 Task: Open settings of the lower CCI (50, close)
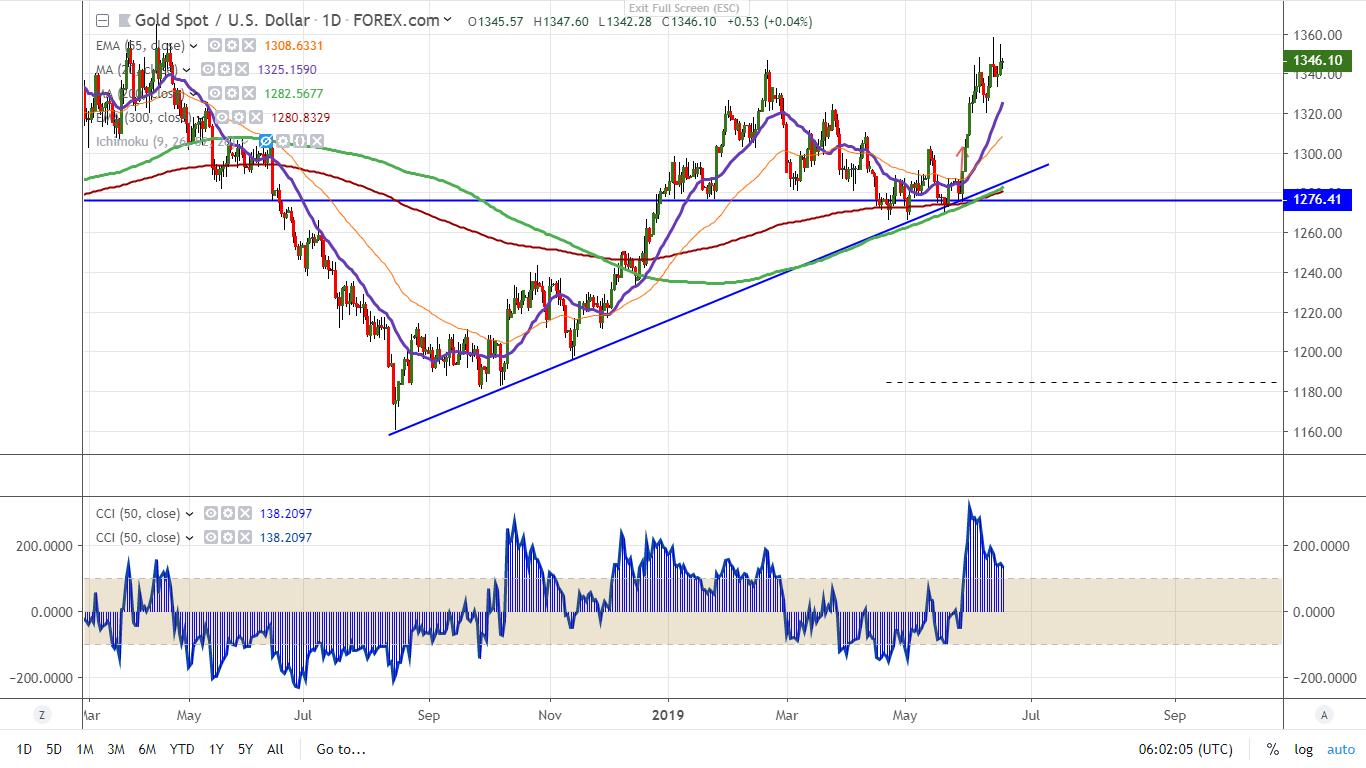(x=227, y=538)
